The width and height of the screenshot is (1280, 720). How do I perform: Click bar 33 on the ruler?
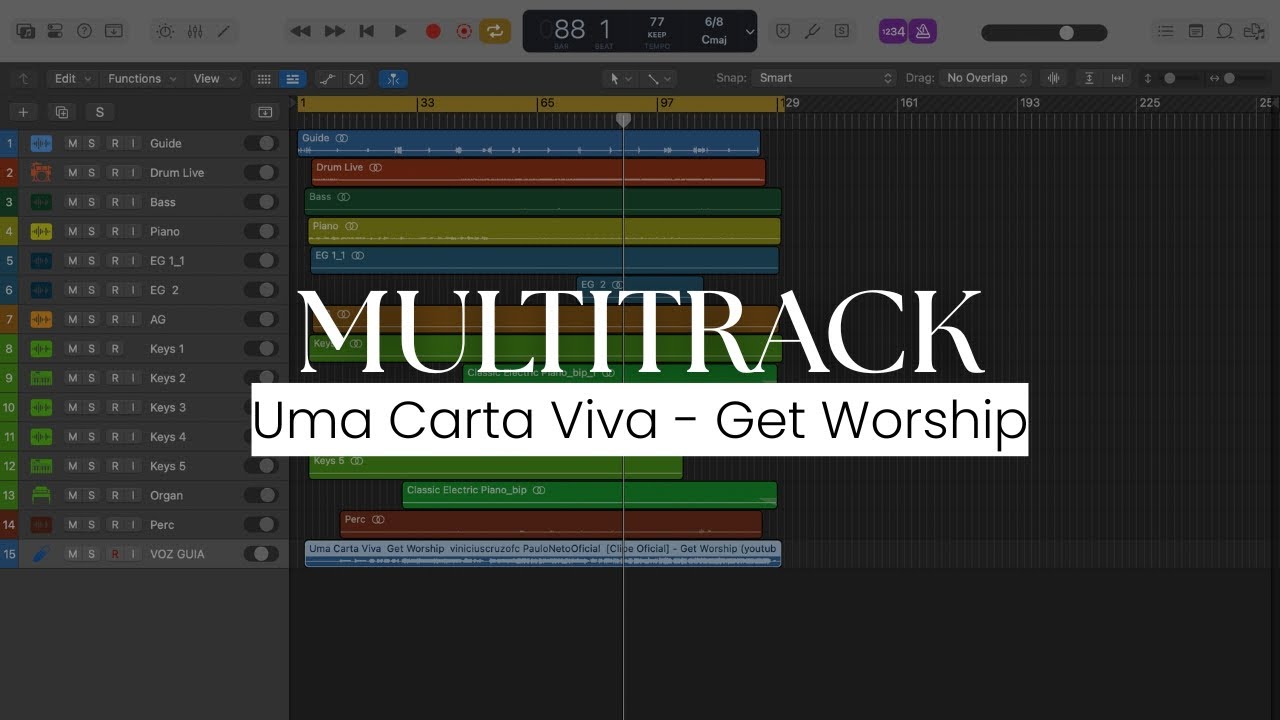click(x=427, y=103)
